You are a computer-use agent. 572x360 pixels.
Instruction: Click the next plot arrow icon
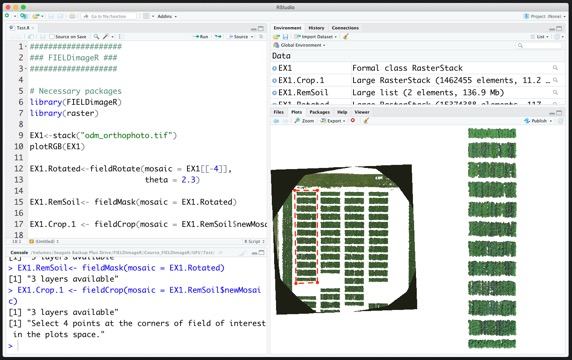click(285, 121)
